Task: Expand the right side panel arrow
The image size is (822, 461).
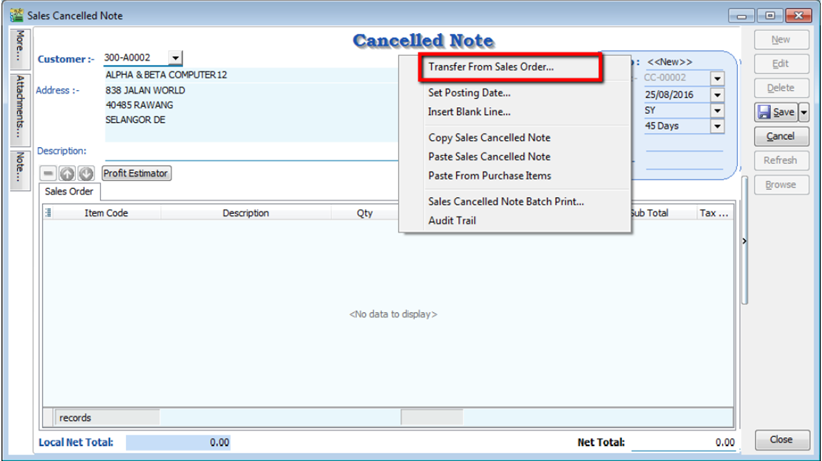Action: (743, 241)
